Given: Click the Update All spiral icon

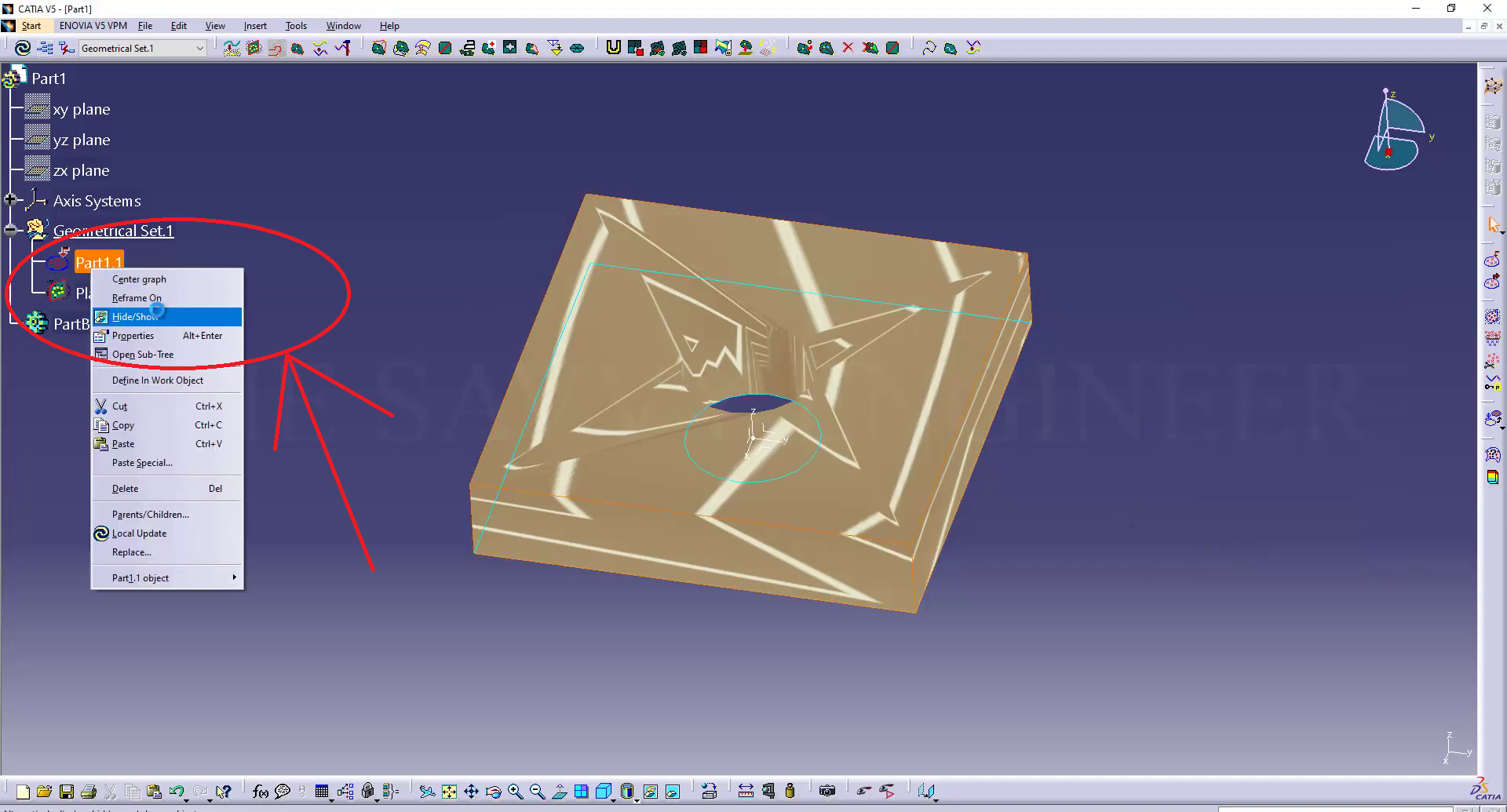Looking at the screenshot, I should (23, 49).
